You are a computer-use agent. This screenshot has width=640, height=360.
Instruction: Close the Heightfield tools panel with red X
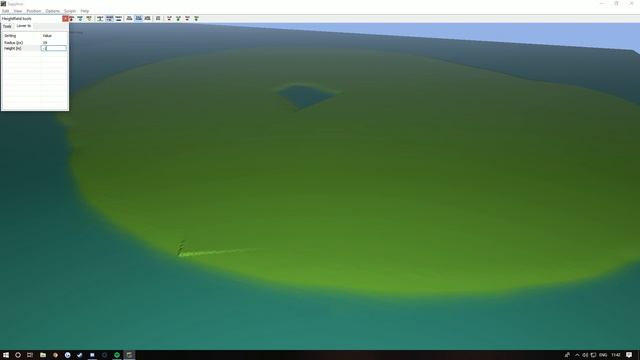65,18
